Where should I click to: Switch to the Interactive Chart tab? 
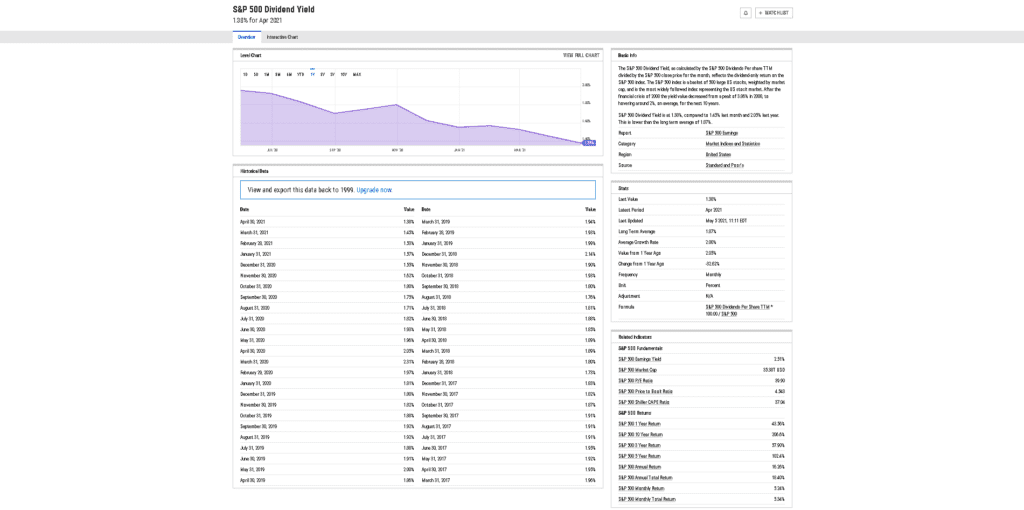click(282, 37)
